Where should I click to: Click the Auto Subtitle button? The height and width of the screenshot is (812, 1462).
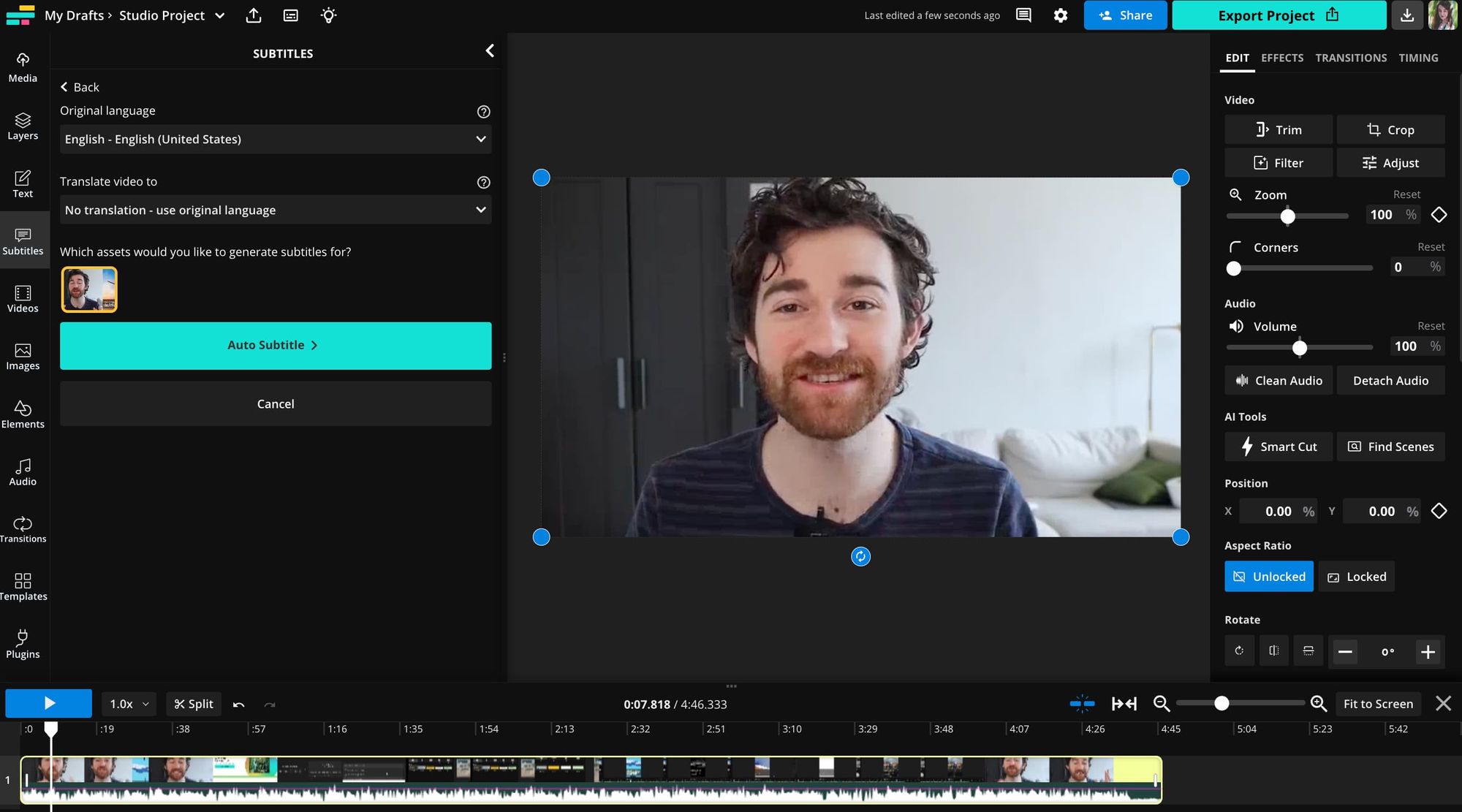tap(276, 345)
